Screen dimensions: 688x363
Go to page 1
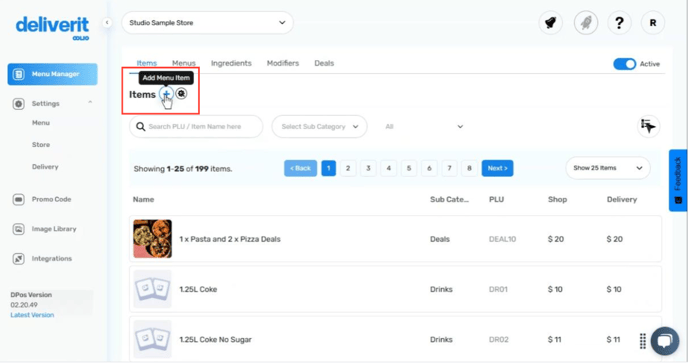[329, 168]
